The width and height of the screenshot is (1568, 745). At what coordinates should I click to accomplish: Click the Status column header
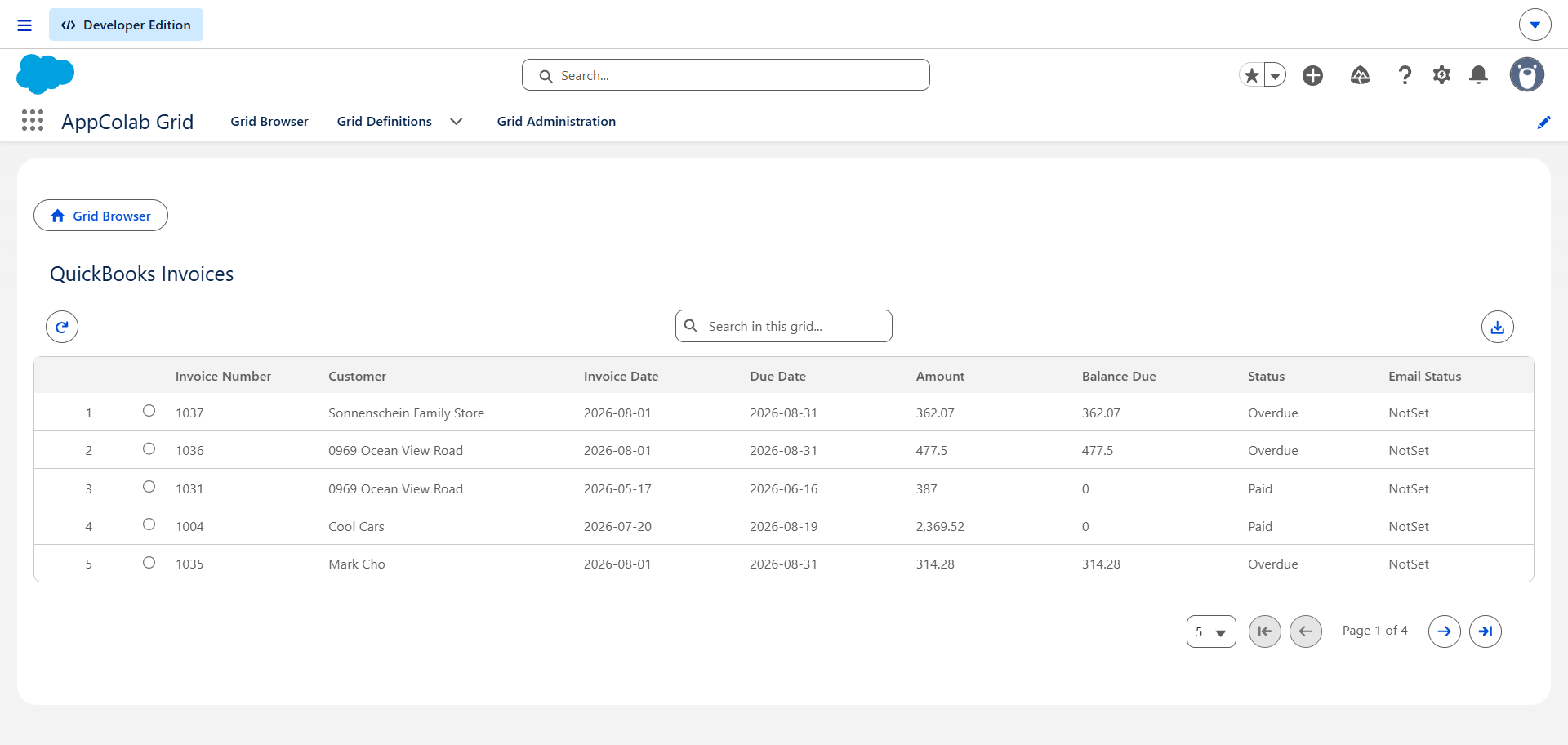(x=1266, y=376)
